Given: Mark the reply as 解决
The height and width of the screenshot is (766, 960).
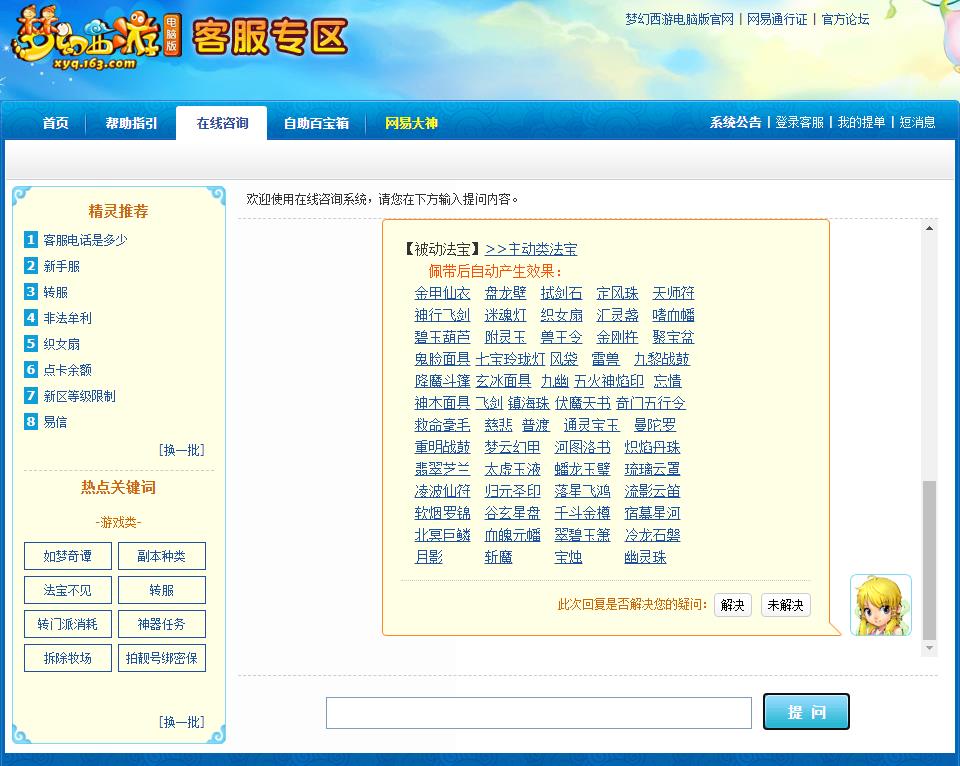Looking at the screenshot, I should coord(732,605).
